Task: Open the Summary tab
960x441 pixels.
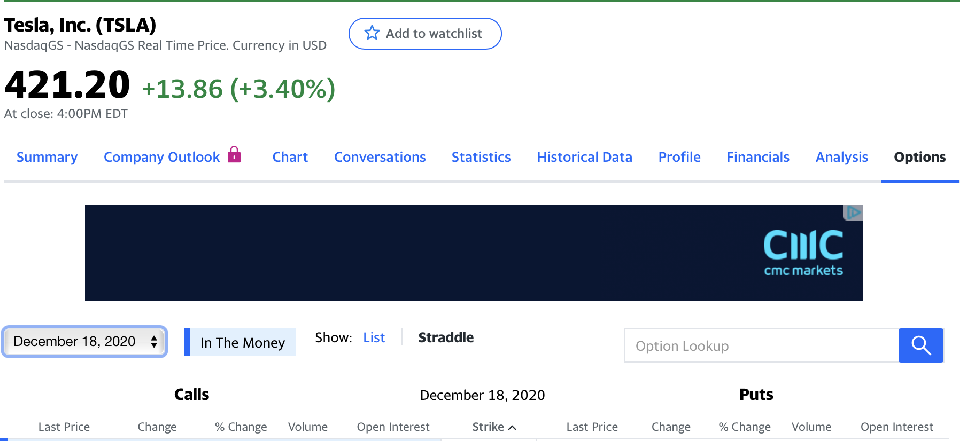Action: click(x=47, y=157)
